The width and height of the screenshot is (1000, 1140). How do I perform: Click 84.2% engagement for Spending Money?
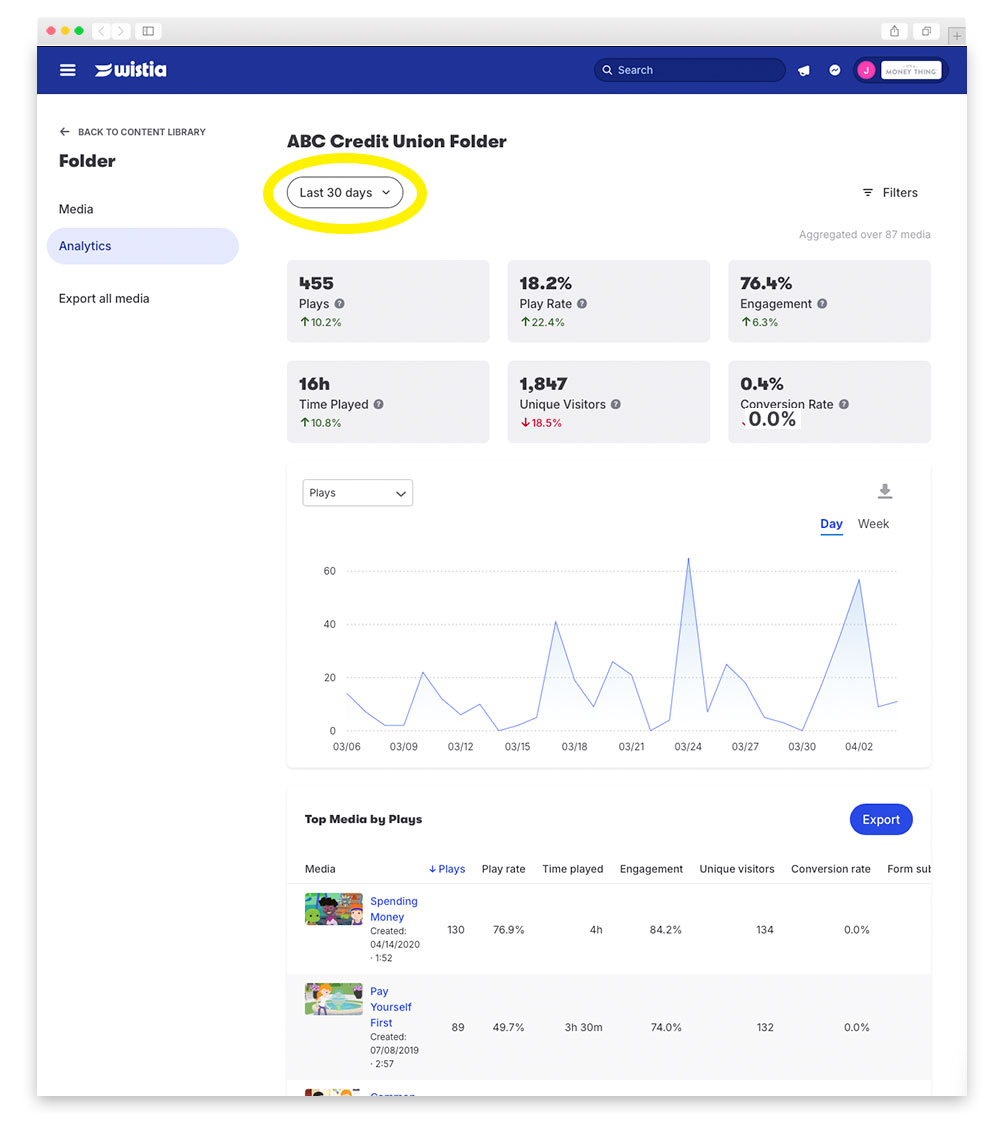[665, 930]
